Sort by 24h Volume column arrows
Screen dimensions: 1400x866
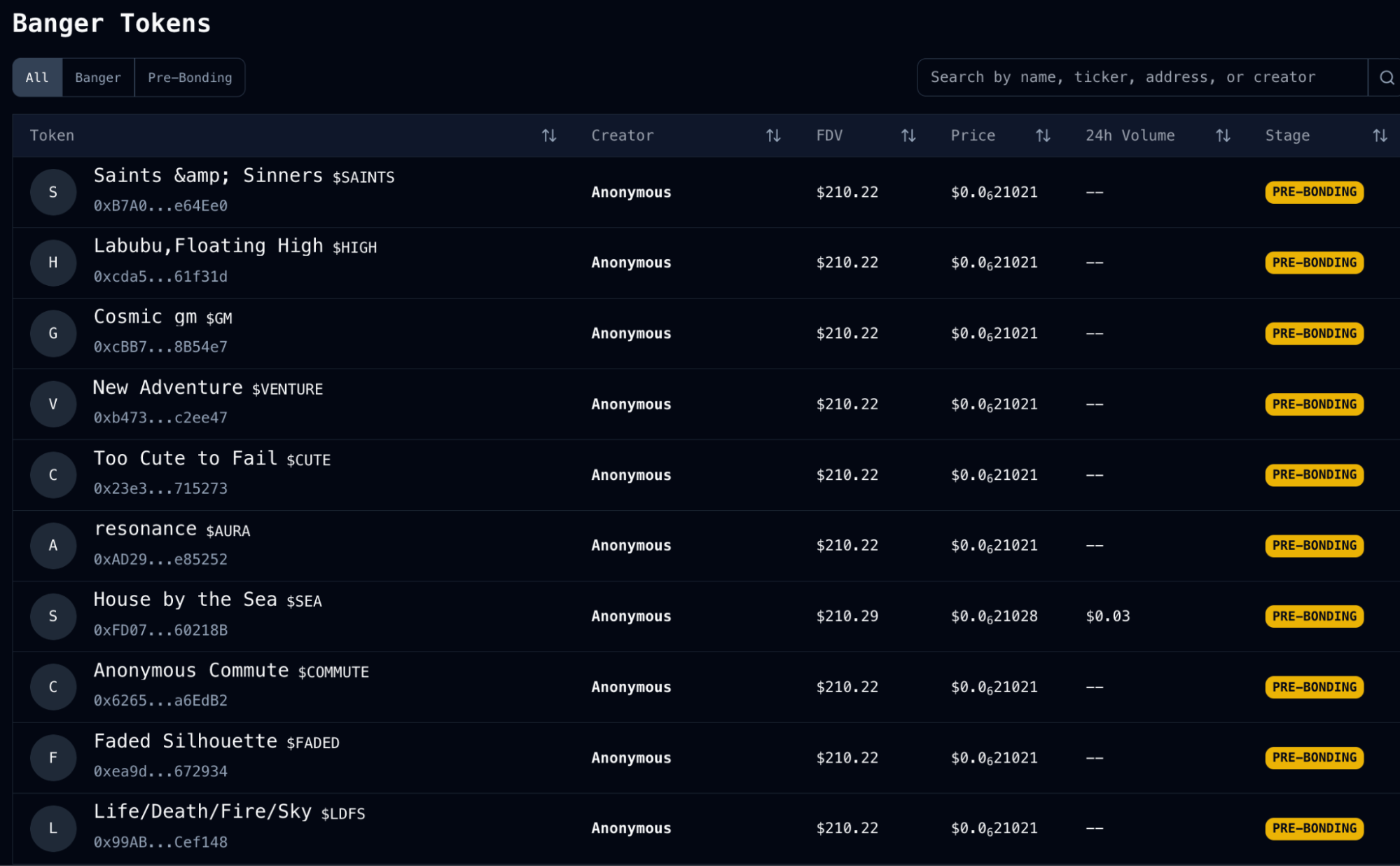pyautogui.click(x=1223, y=135)
